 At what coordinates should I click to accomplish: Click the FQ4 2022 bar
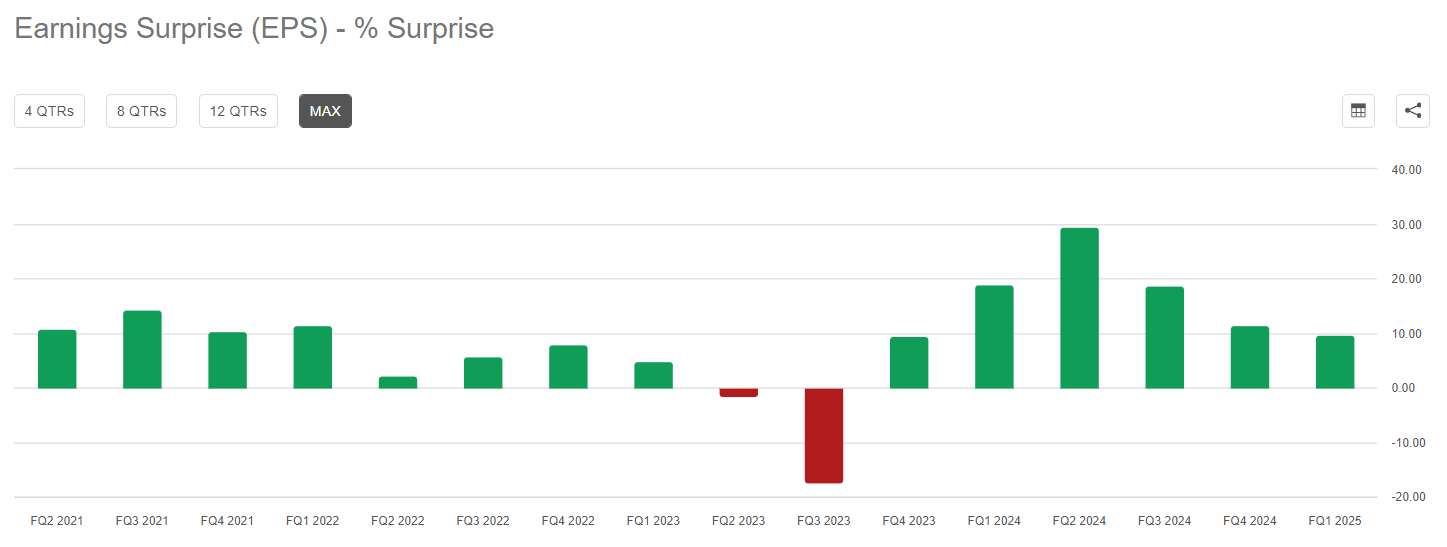coord(568,367)
